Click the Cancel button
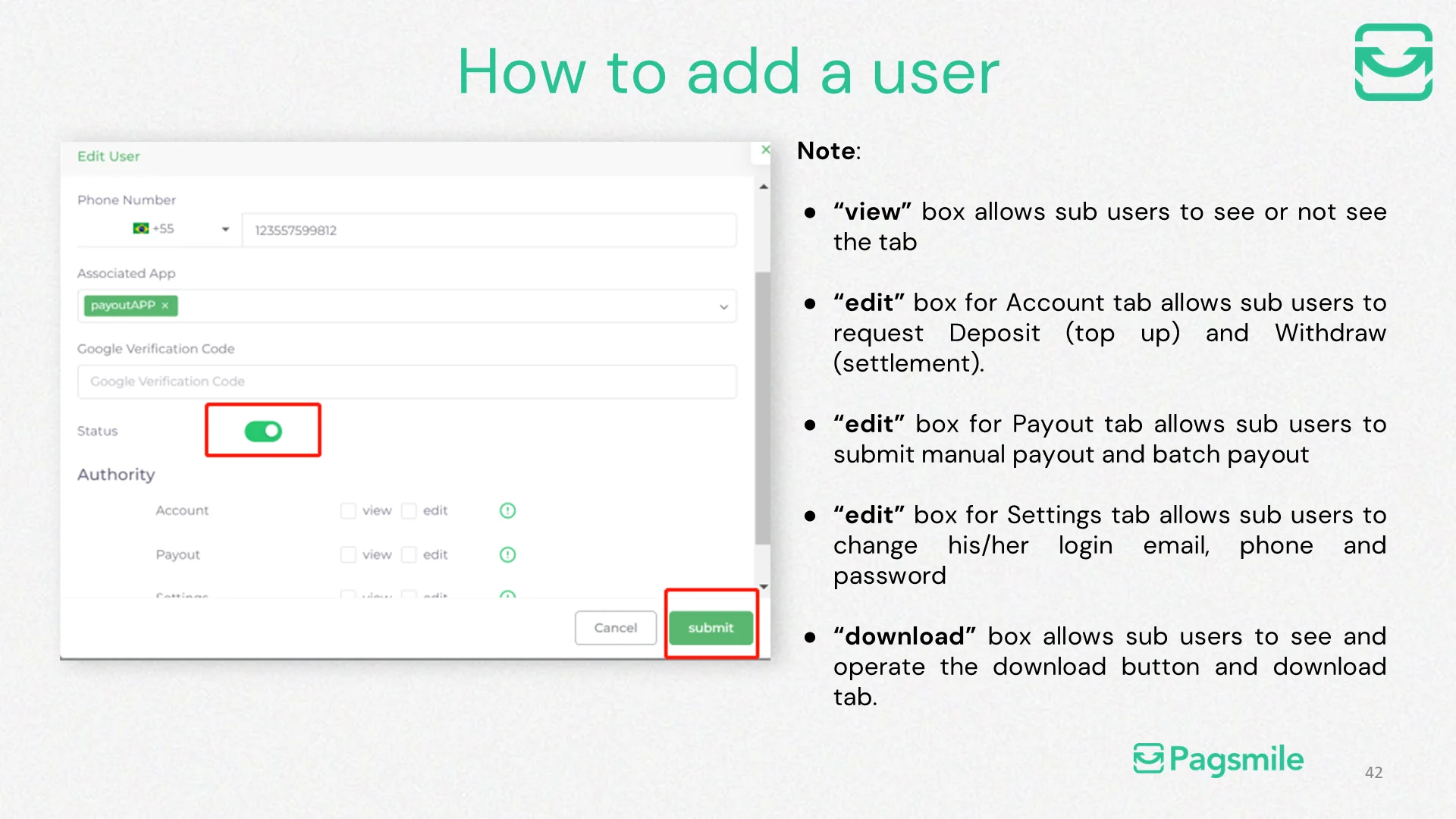Viewport: 1456px width, 819px height. [x=615, y=628]
